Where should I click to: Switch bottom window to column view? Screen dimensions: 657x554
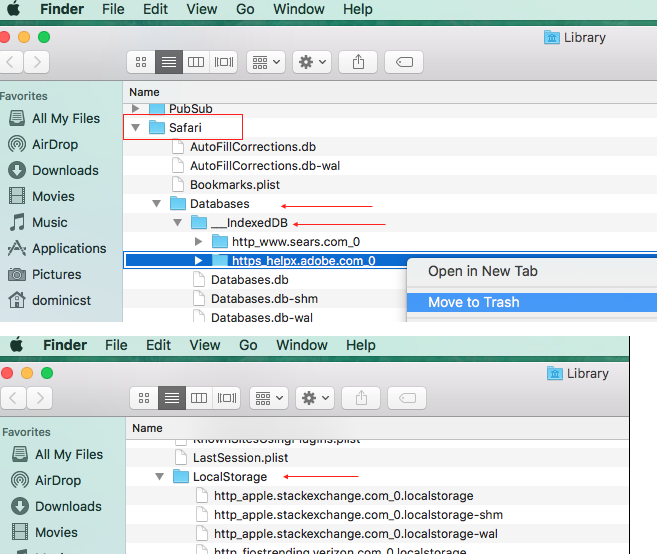tap(199, 398)
